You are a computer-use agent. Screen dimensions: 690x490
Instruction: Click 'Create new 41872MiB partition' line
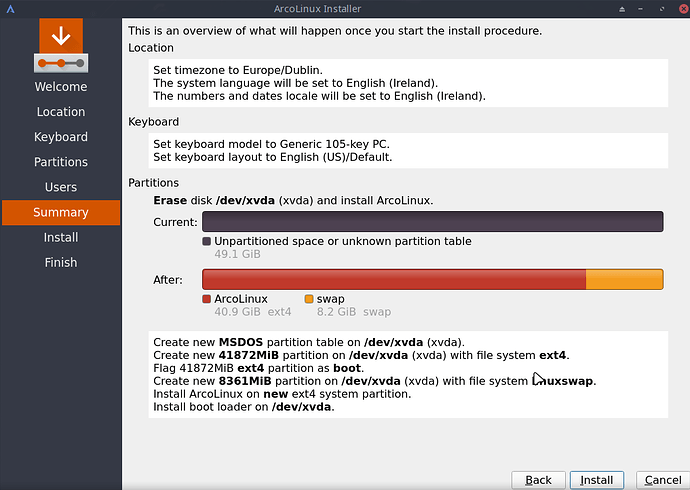click(361, 355)
